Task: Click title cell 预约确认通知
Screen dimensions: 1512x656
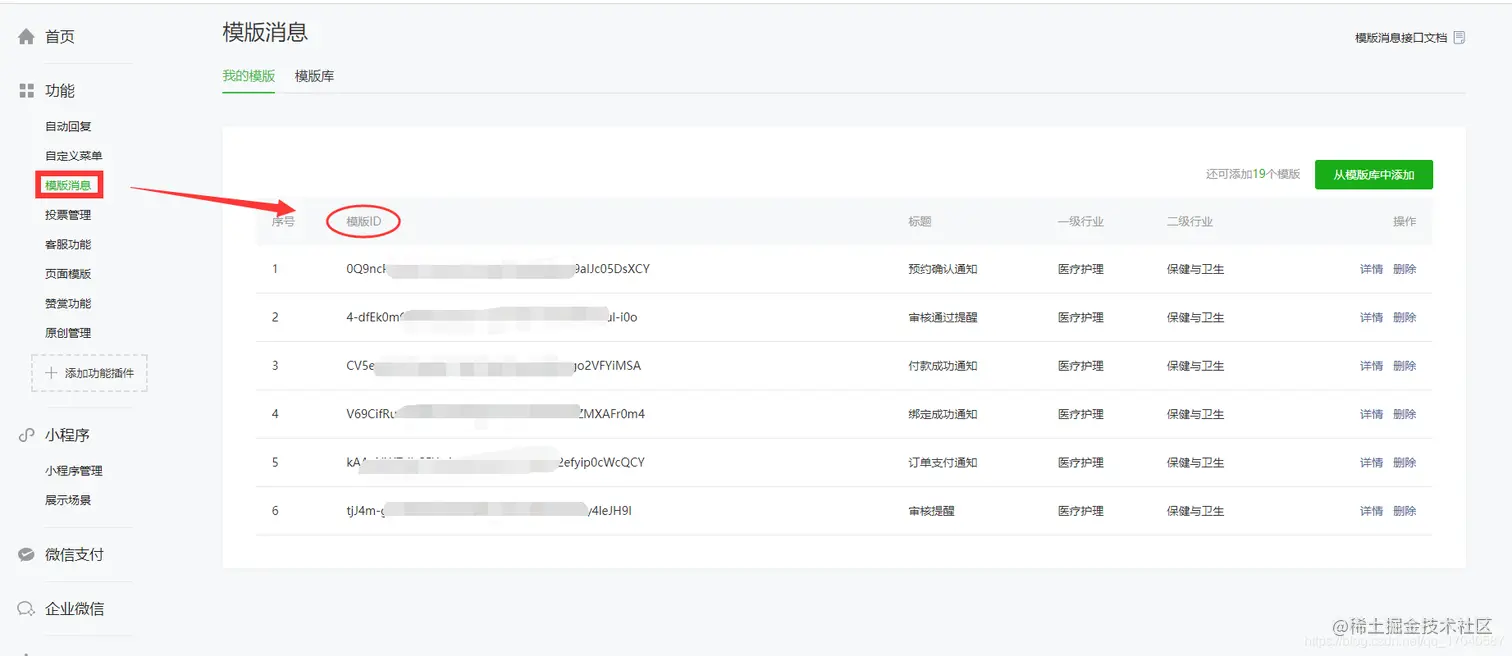Action: point(943,269)
